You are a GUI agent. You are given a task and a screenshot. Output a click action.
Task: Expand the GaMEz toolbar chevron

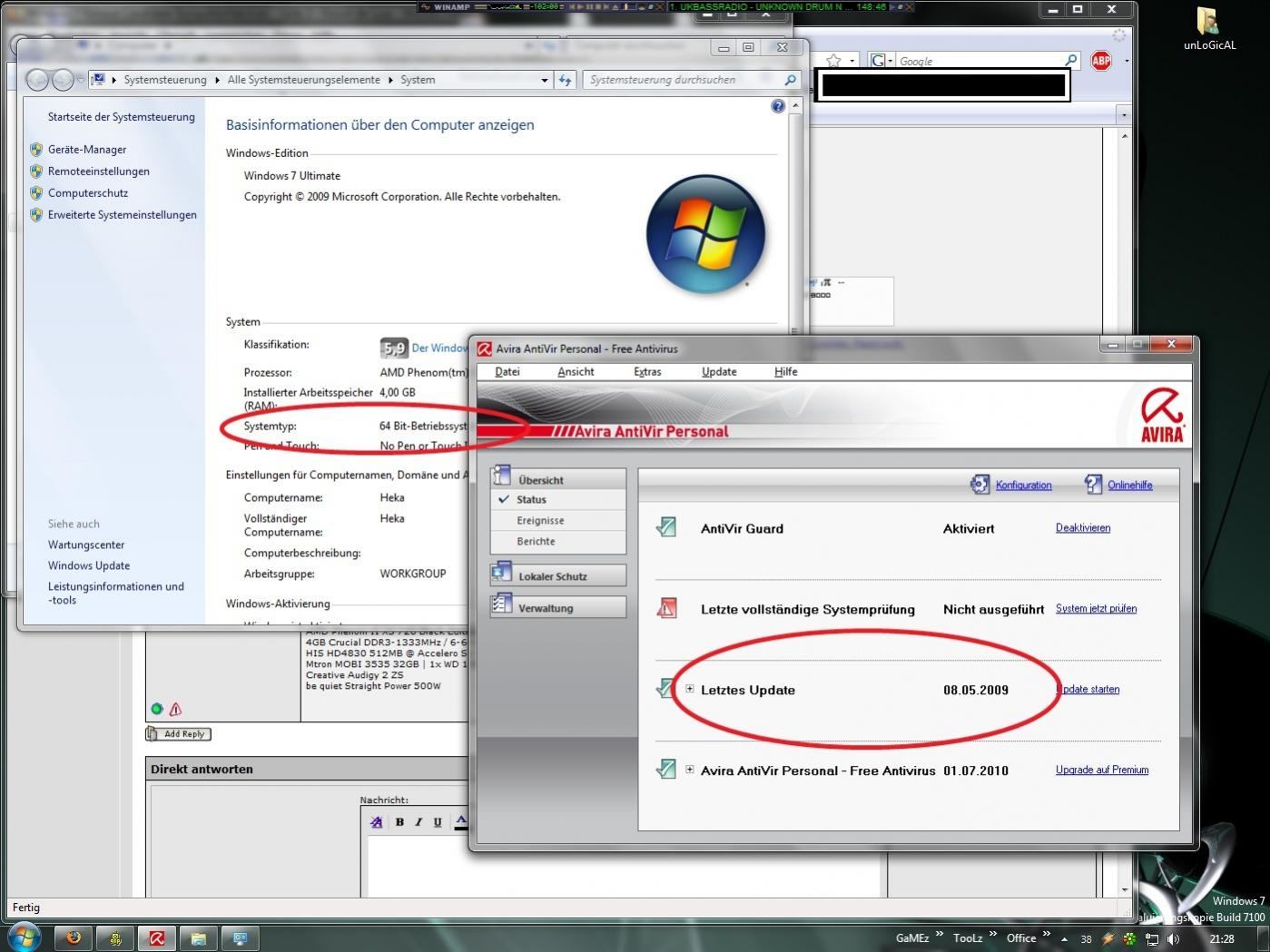[x=940, y=934]
